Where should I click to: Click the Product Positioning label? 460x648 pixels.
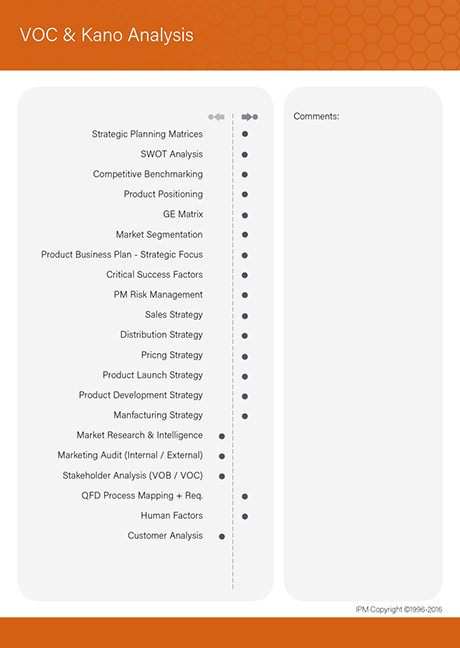pos(163,194)
